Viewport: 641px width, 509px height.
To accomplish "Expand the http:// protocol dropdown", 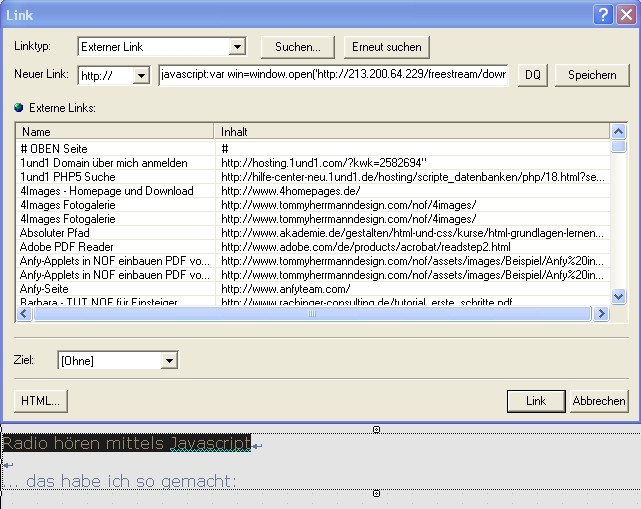I will point(140,76).
